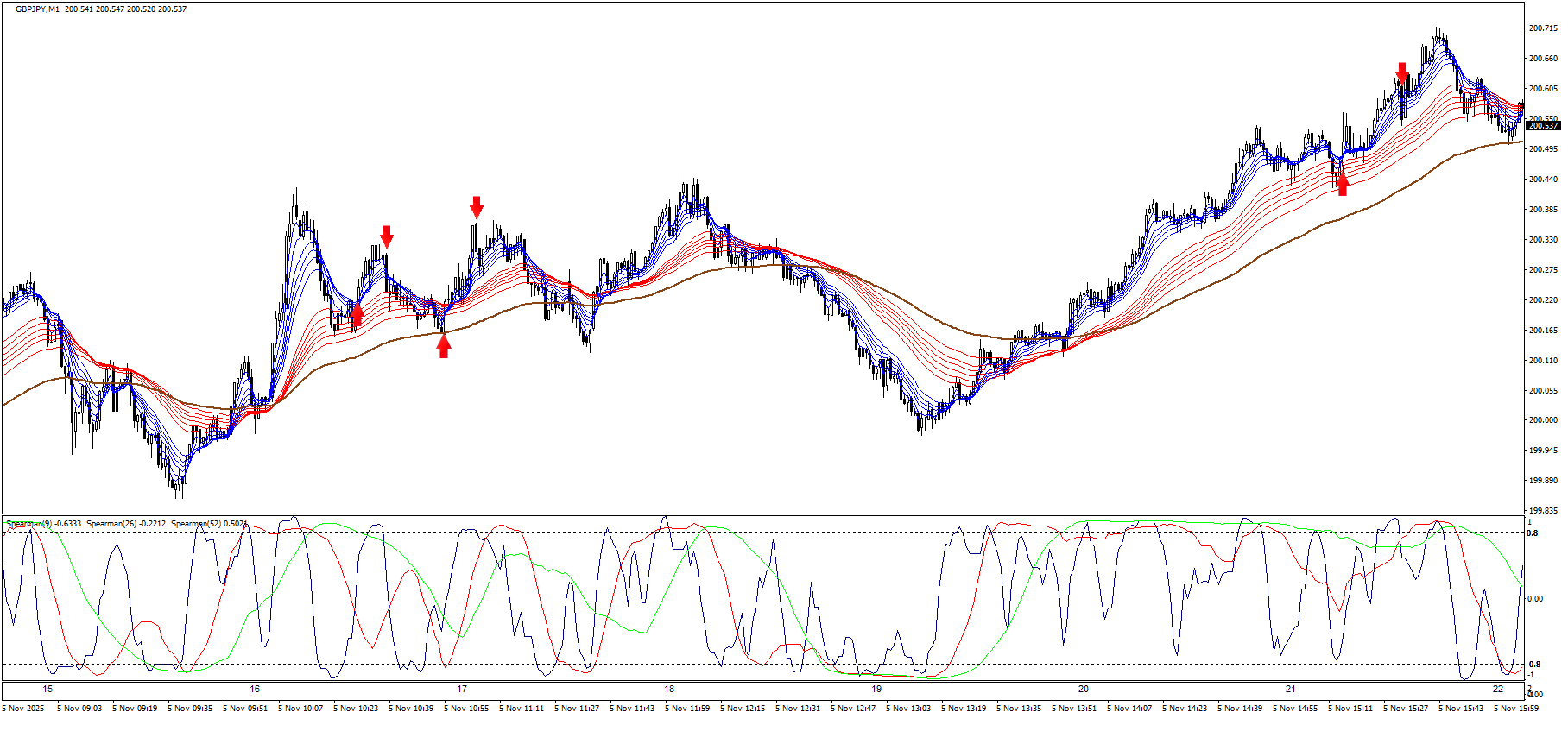Click hour marker 18 on the timeline
Image resolution: width=1568 pixels, height=731 pixels.
pyautogui.click(x=669, y=689)
